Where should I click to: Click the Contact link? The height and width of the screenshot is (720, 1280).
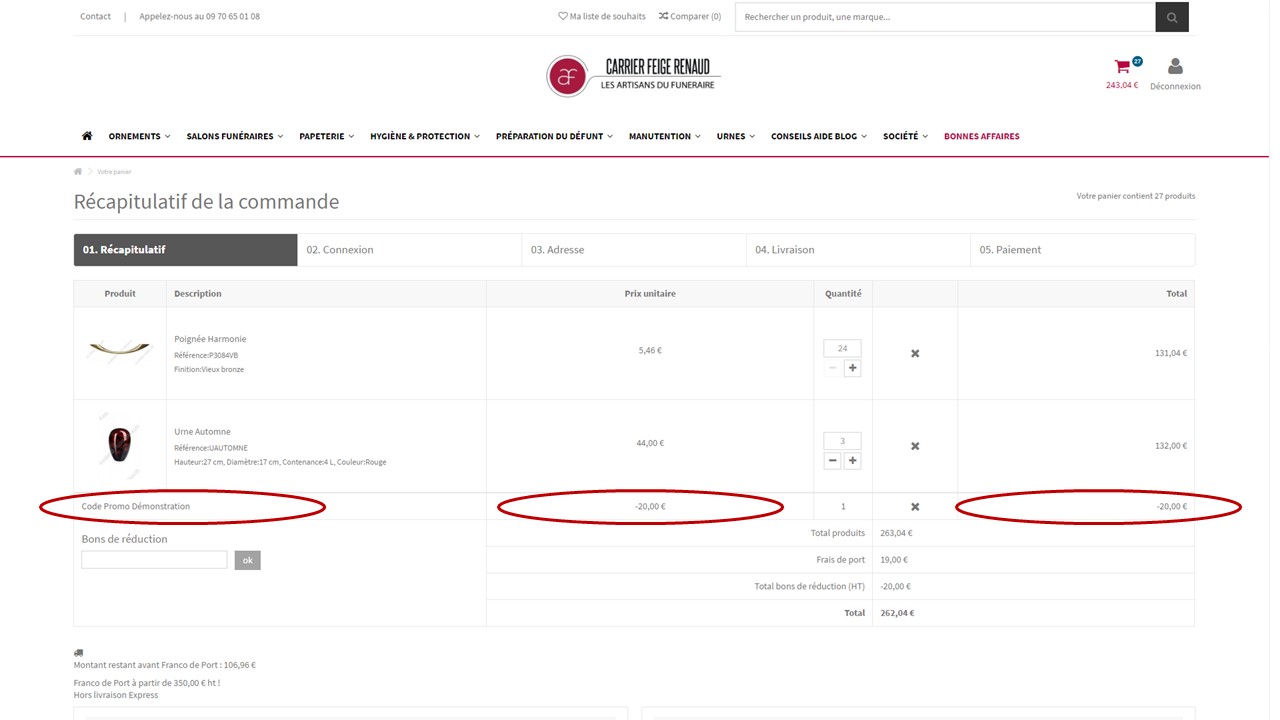point(95,16)
